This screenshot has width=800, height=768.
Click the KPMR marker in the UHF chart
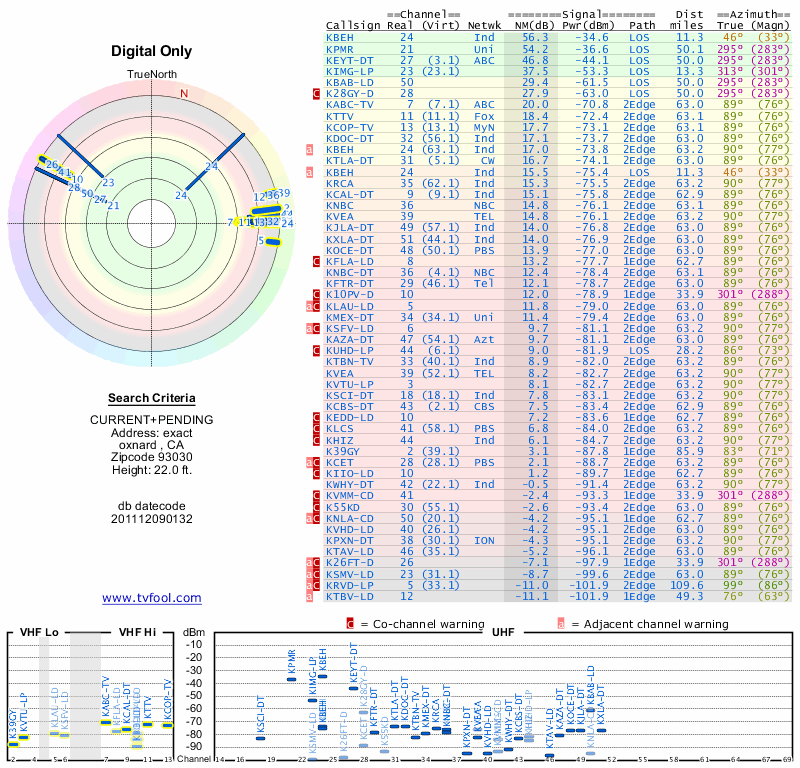(x=291, y=679)
